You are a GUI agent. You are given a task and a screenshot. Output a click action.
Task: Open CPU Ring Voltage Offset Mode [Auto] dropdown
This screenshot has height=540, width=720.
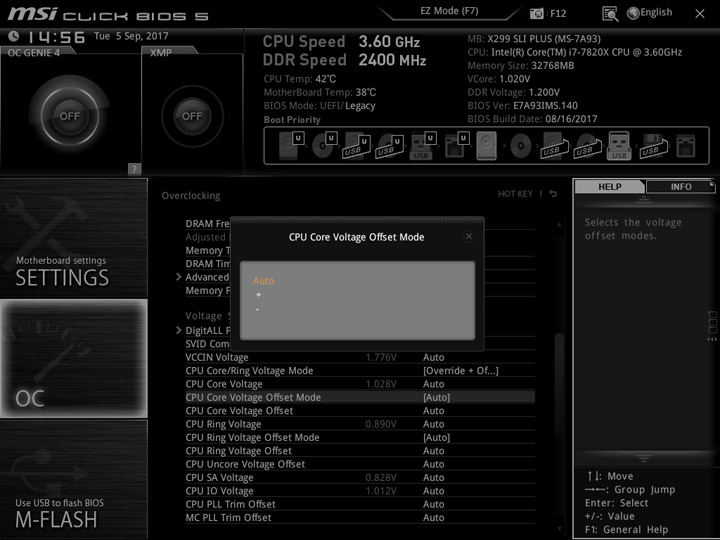(x=437, y=437)
